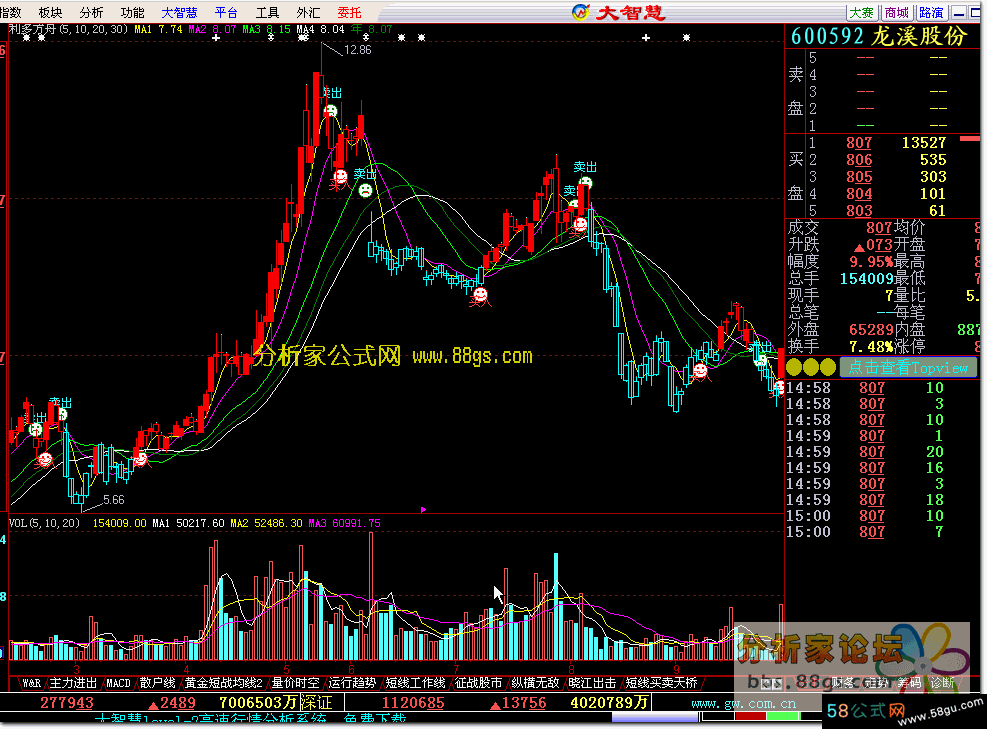Click the index value 1120685 in the status bar

click(413, 703)
